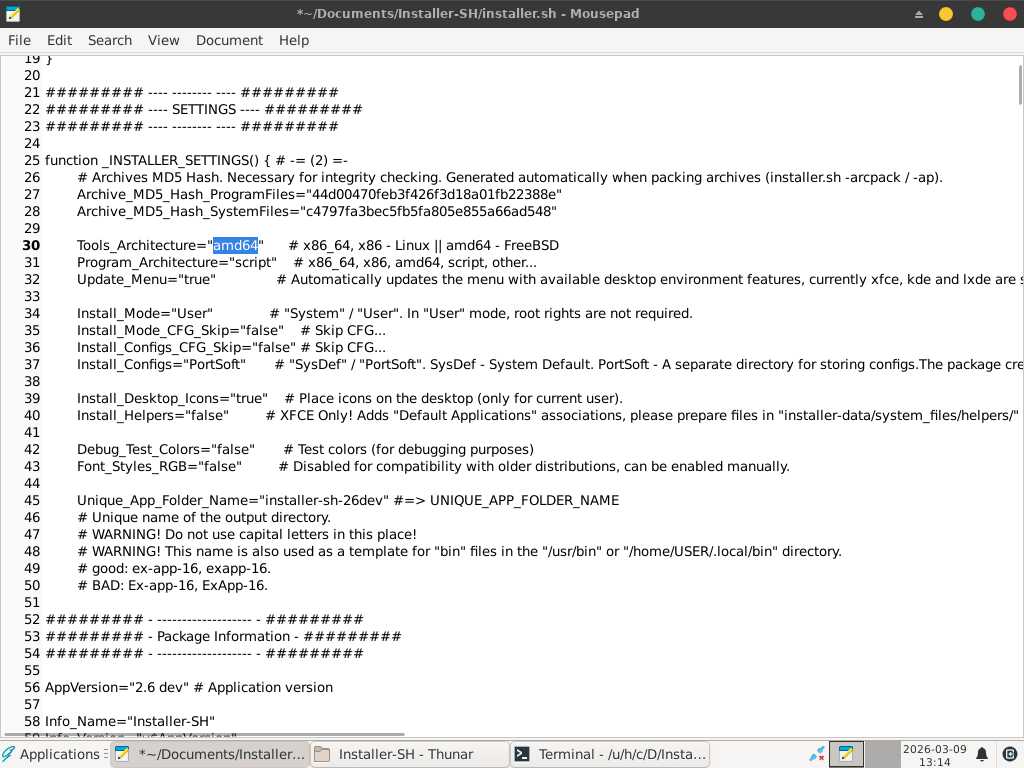The width and height of the screenshot is (1024, 768).
Task: Click the "installer-sh-26dev" folder name value
Action: (x=324, y=500)
